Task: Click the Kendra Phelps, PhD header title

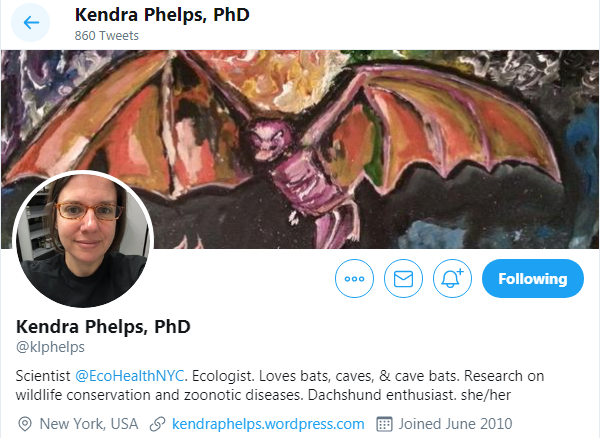Action: [x=162, y=15]
